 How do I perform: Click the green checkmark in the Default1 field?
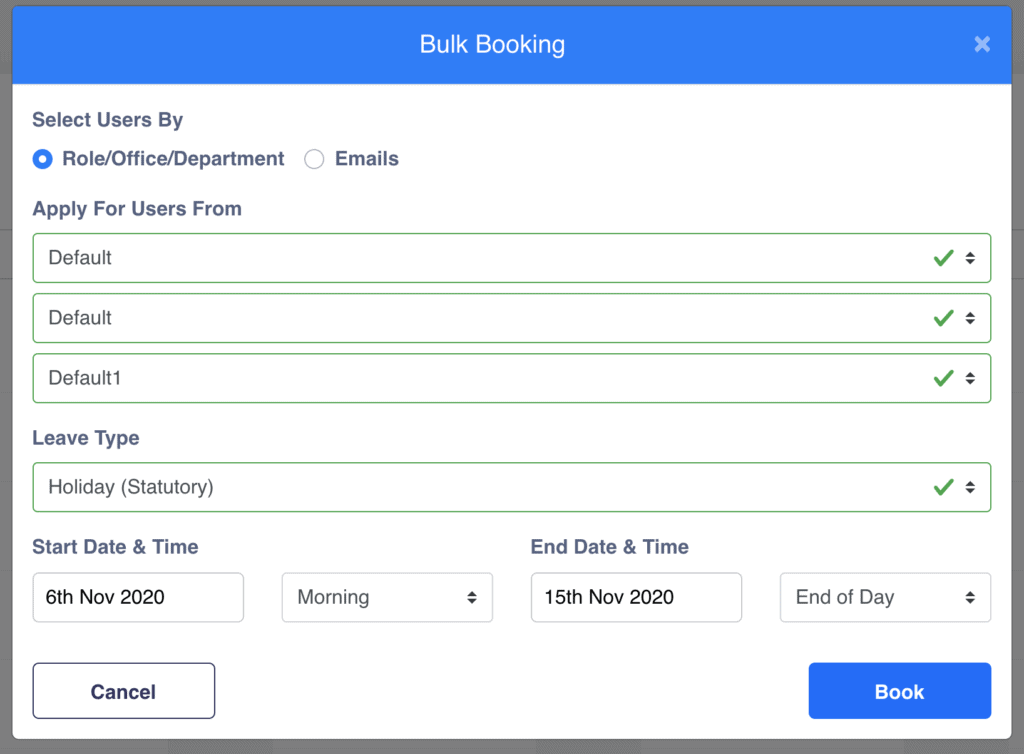click(x=943, y=378)
